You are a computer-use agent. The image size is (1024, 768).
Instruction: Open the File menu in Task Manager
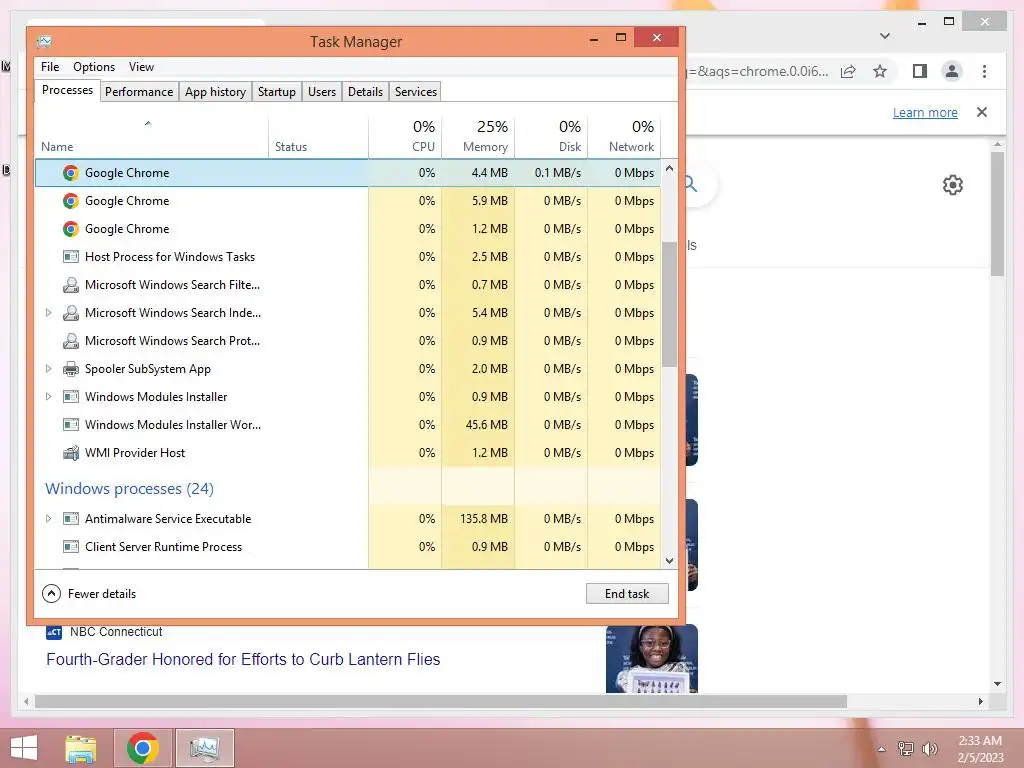50,67
